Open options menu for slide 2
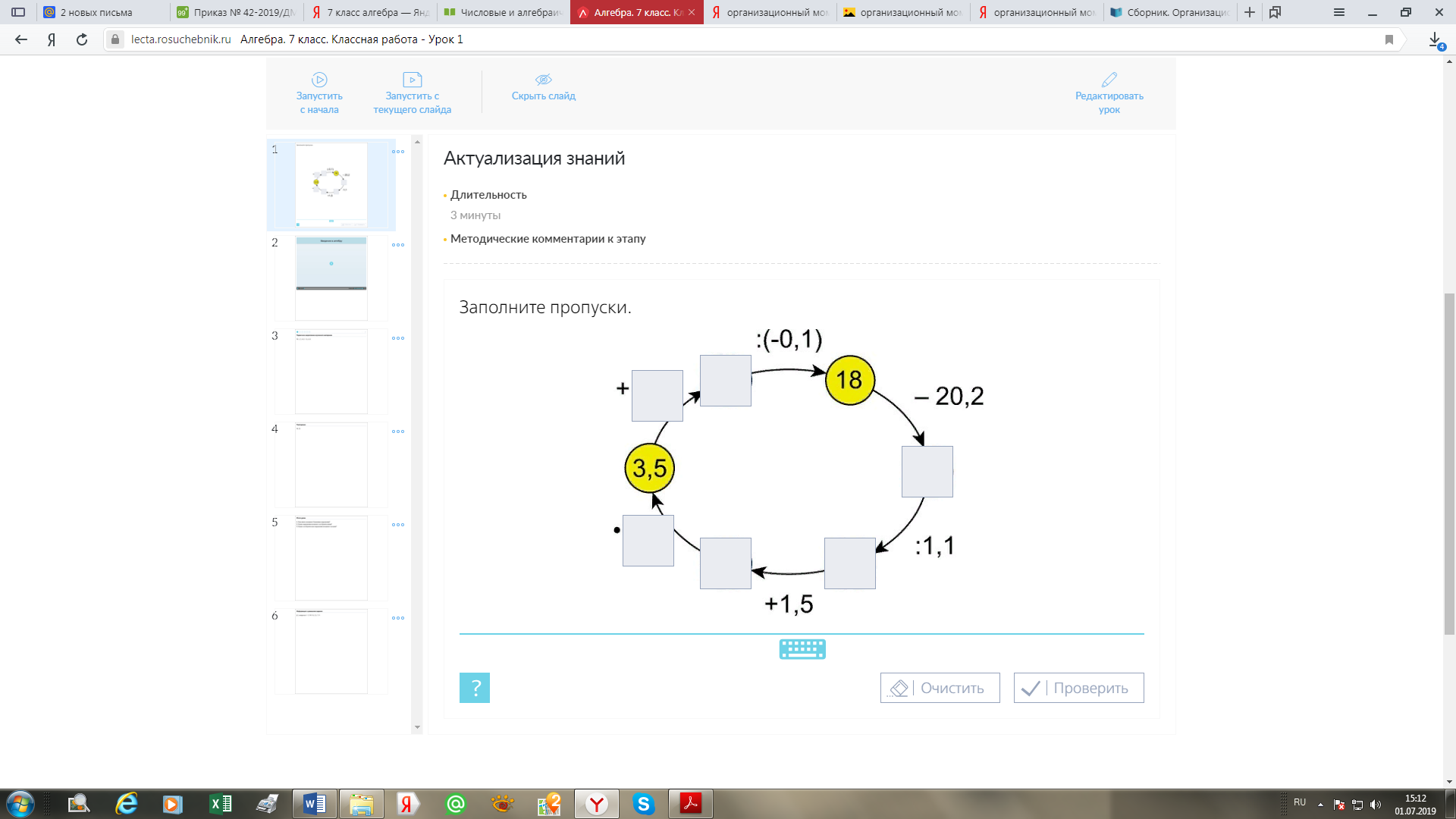Screen dimensions: 1456x819 point(398,245)
